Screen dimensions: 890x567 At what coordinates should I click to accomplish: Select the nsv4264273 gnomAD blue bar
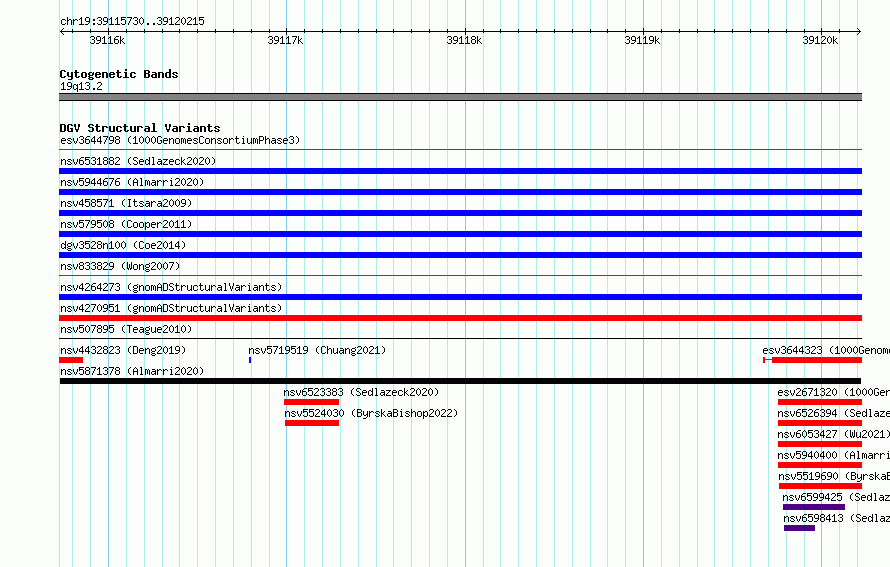click(460, 297)
